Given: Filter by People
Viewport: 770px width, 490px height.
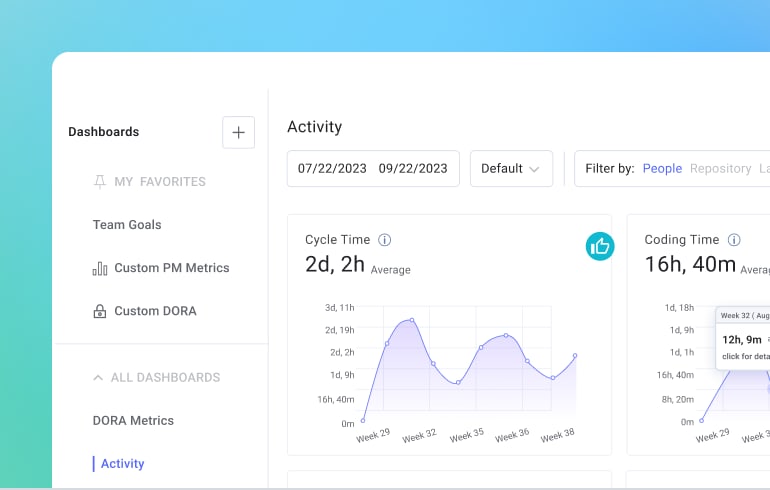Looking at the screenshot, I should tap(662, 168).
